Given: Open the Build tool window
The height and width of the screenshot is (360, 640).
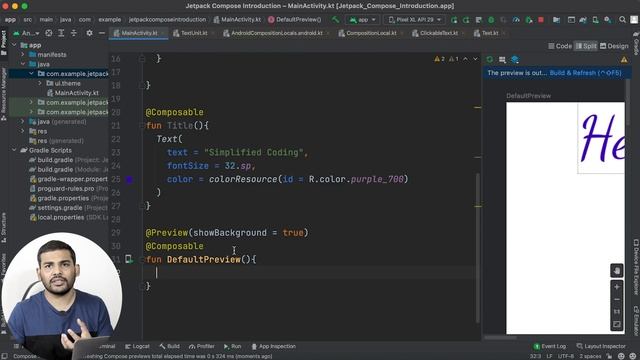Looking at the screenshot, I should [169, 346].
